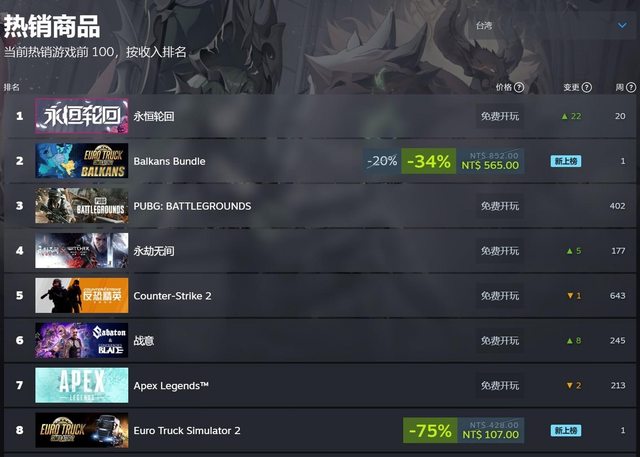Click the help icon next to 变更

coord(587,87)
